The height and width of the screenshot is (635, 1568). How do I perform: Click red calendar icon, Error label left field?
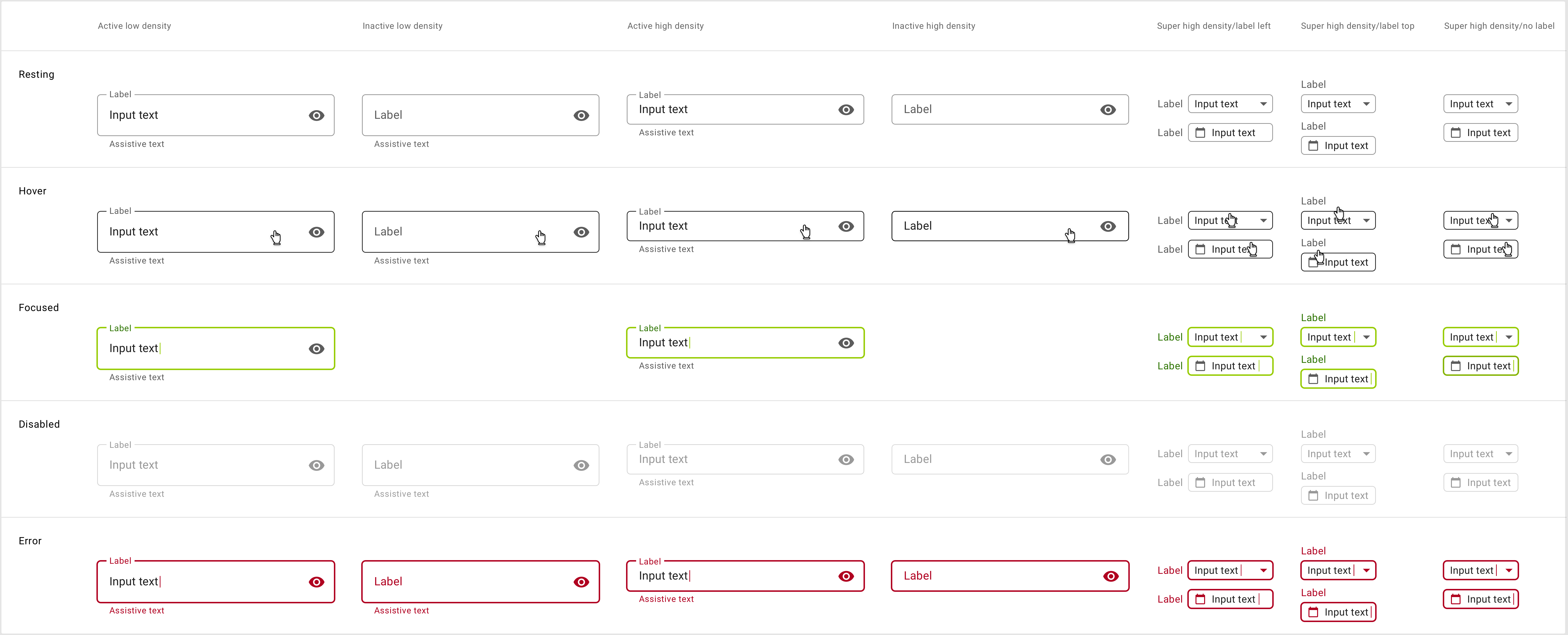(1200, 599)
